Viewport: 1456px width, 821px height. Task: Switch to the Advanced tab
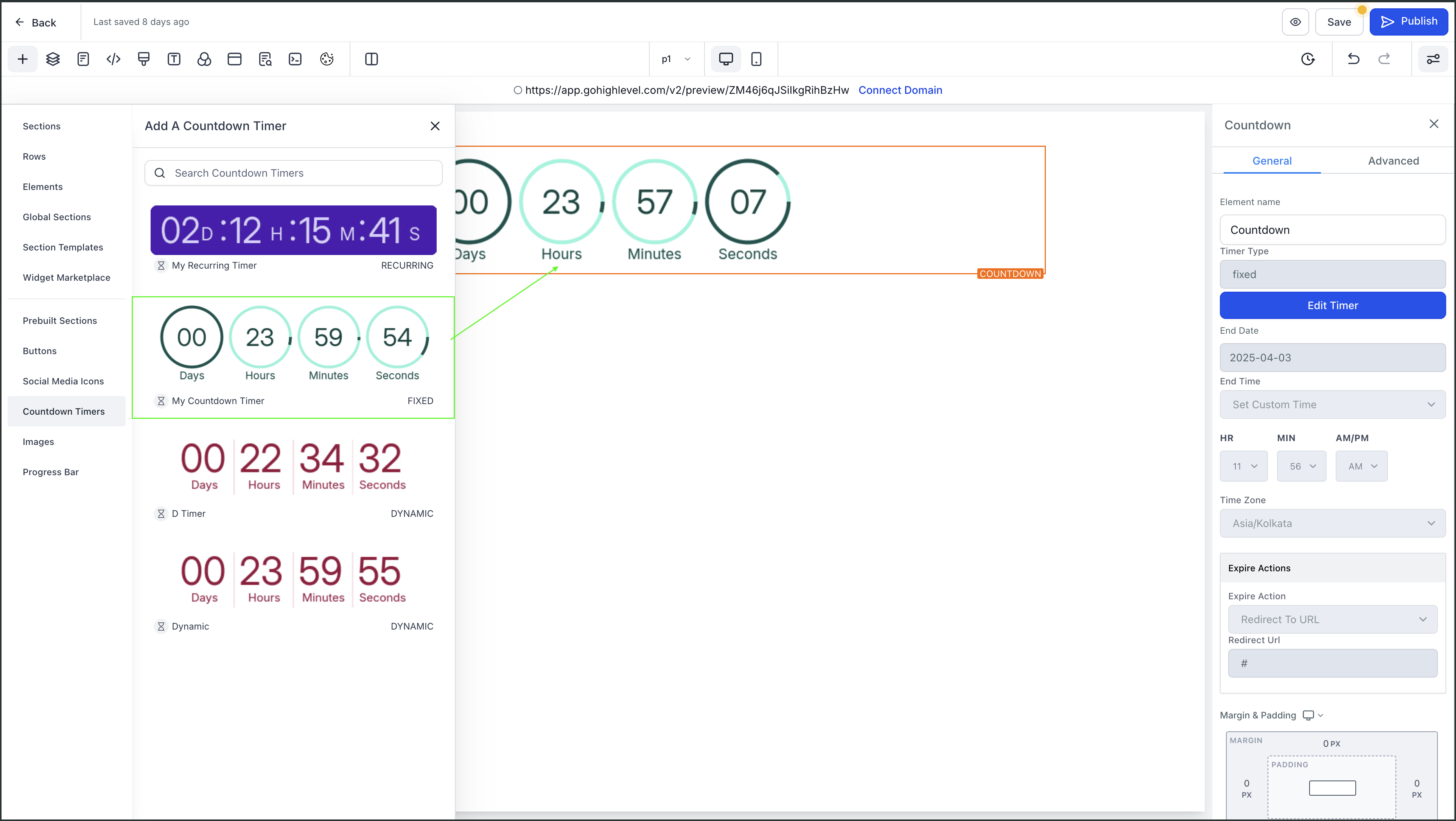(1393, 160)
